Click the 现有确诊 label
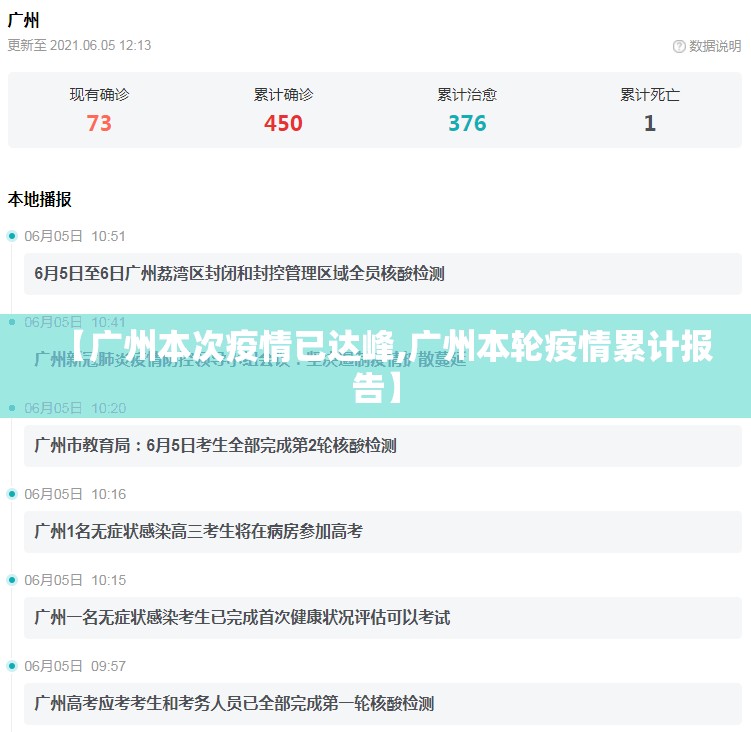Viewport: 751px width, 732px height. point(99,94)
